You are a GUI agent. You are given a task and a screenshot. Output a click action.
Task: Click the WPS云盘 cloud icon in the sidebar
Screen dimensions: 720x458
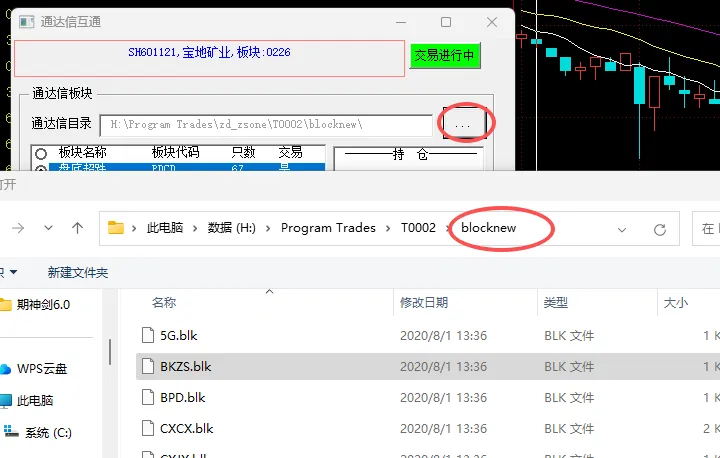coord(5,369)
